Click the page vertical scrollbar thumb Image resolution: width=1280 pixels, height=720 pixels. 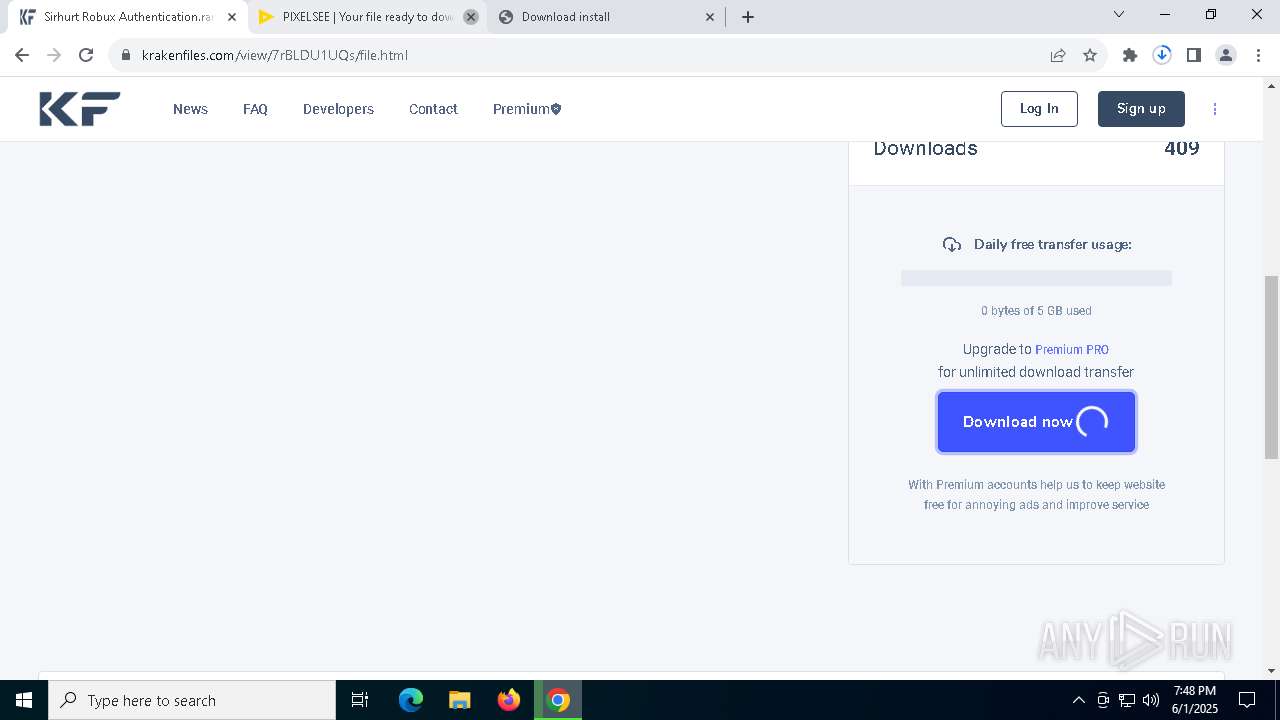1272,367
